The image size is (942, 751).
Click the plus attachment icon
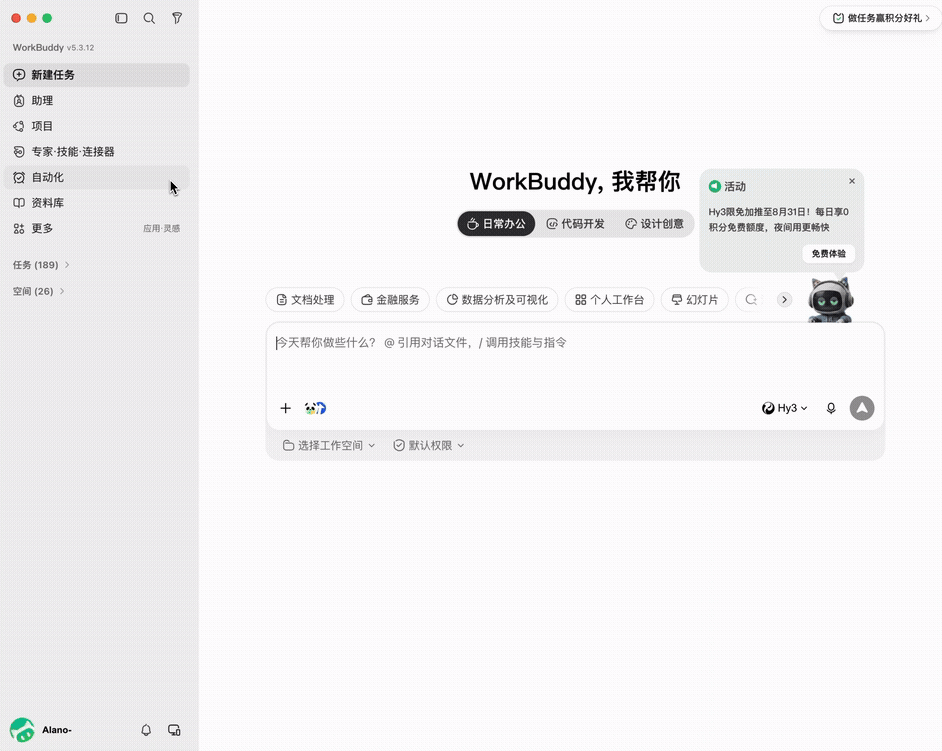pyautogui.click(x=285, y=409)
